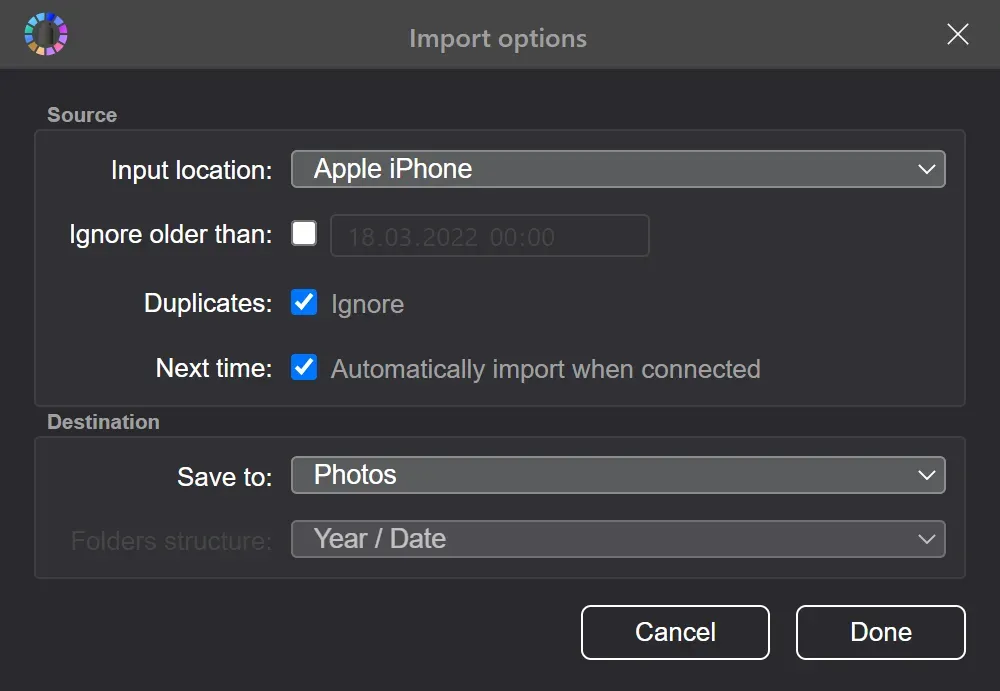The height and width of the screenshot is (691, 1000).
Task: Click the application logo icon
Action: [x=46, y=33]
